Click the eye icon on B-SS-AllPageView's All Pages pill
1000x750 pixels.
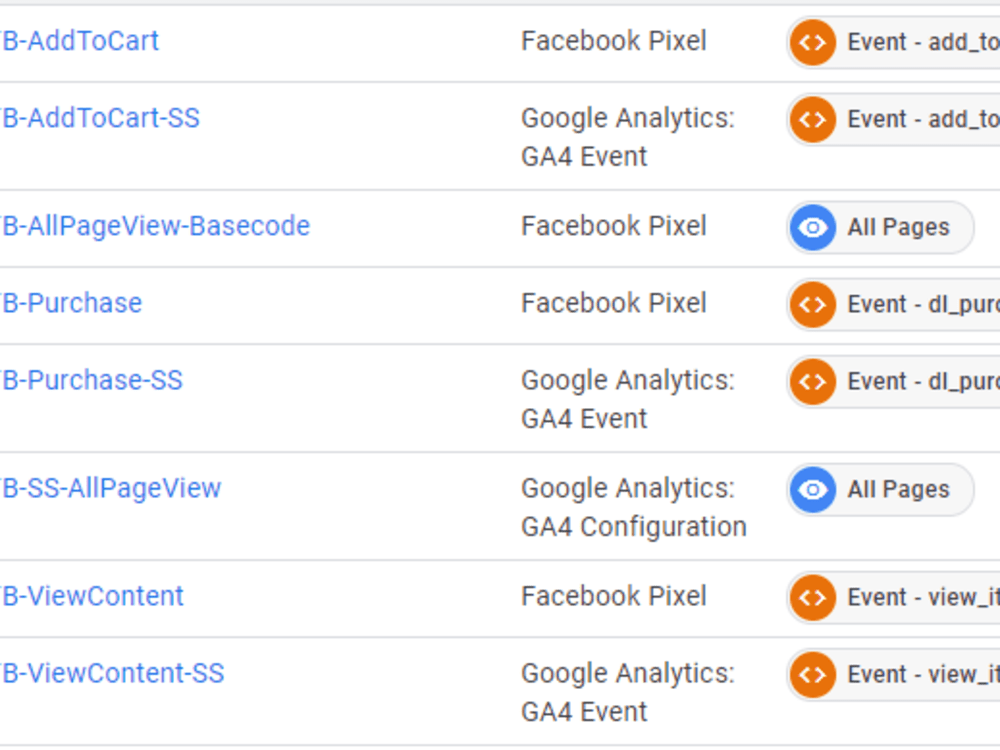coord(813,490)
